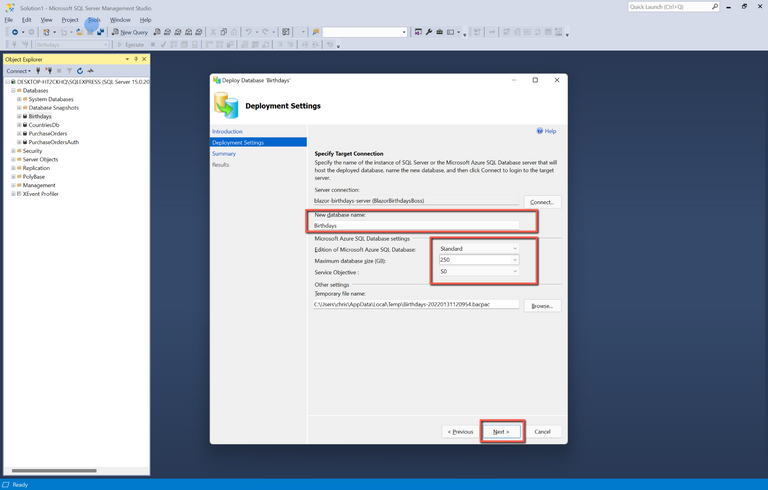Open the Tools menu

click(93, 19)
